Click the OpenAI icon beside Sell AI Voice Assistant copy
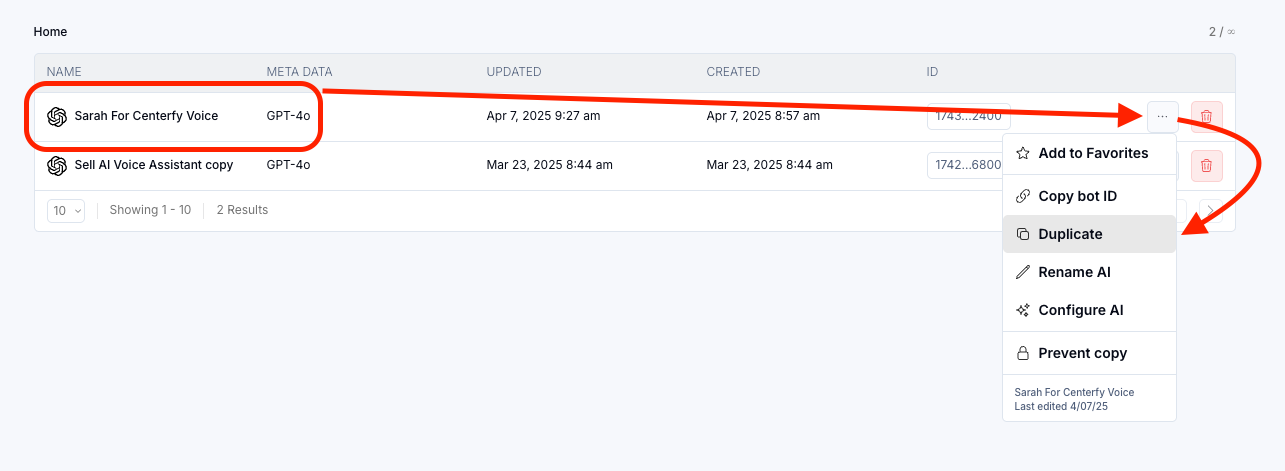 (57, 165)
